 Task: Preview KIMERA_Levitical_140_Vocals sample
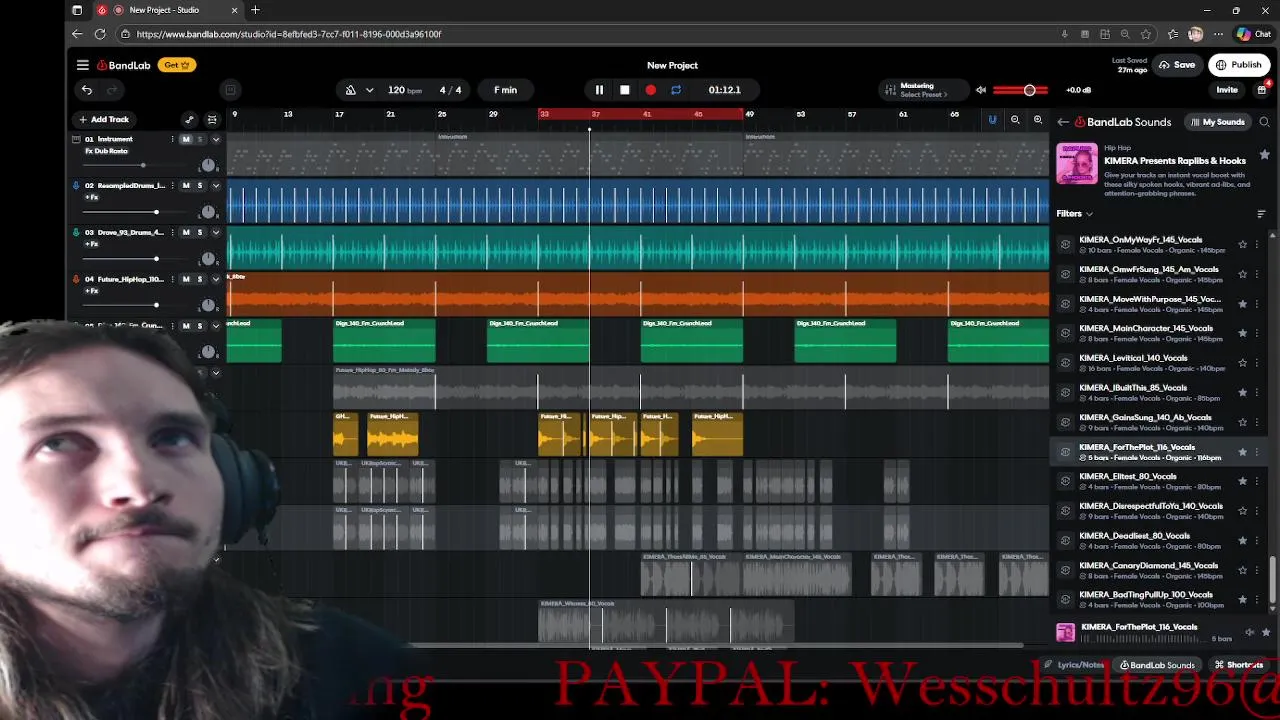1065,362
